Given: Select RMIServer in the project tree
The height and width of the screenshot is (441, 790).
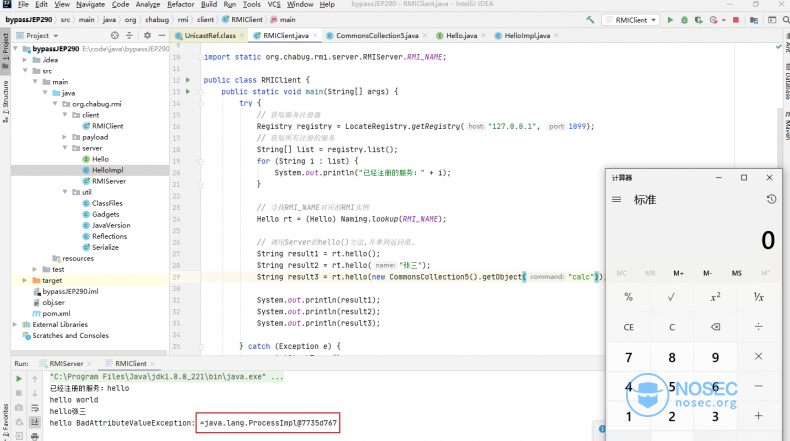Looking at the screenshot, I should (x=109, y=181).
